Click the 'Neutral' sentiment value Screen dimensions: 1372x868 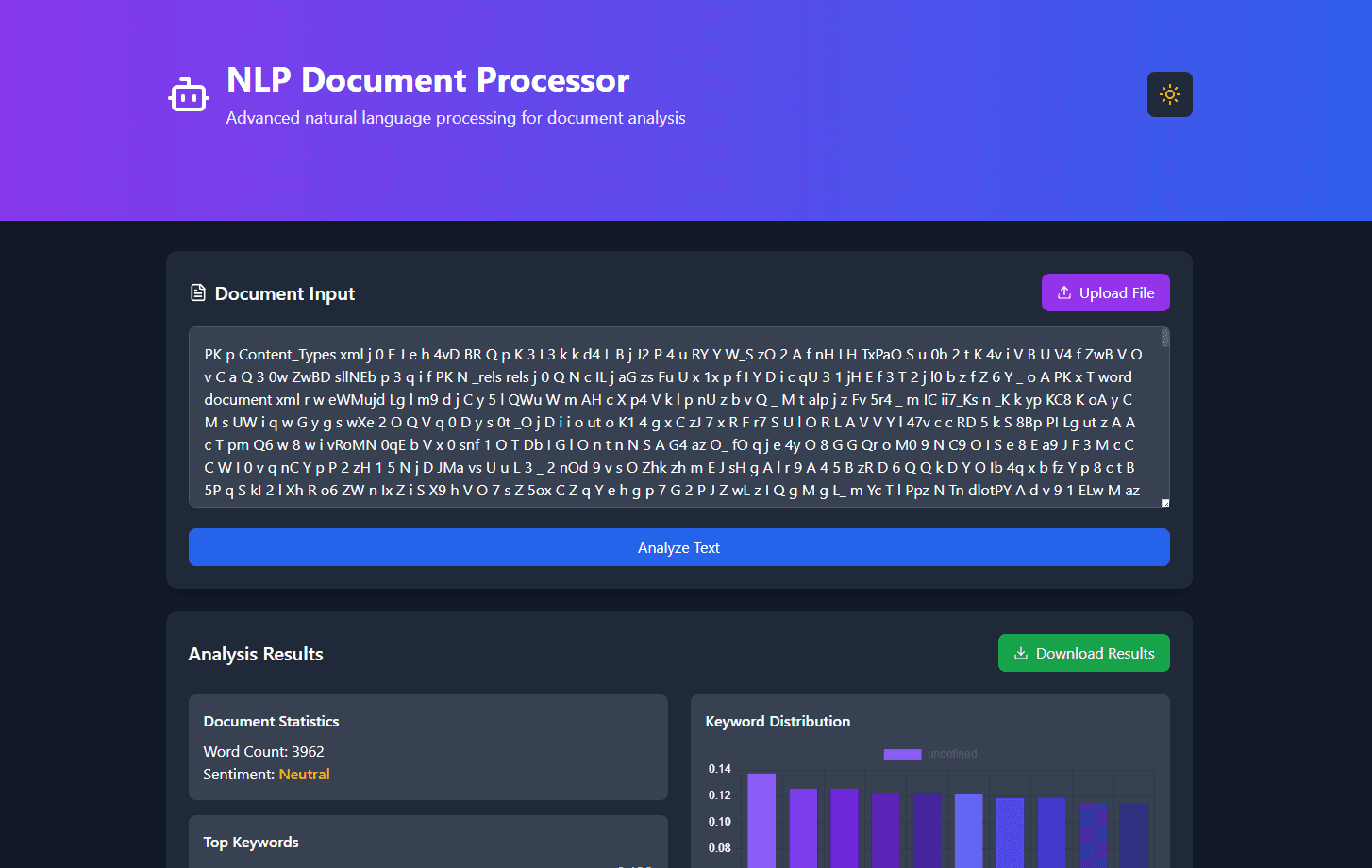tap(305, 774)
